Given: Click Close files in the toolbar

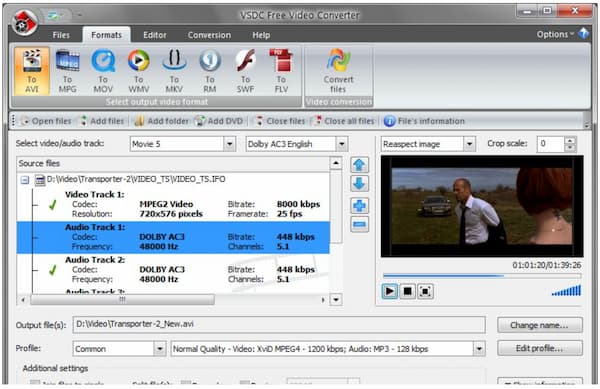Looking at the screenshot, I should [280, 121].
